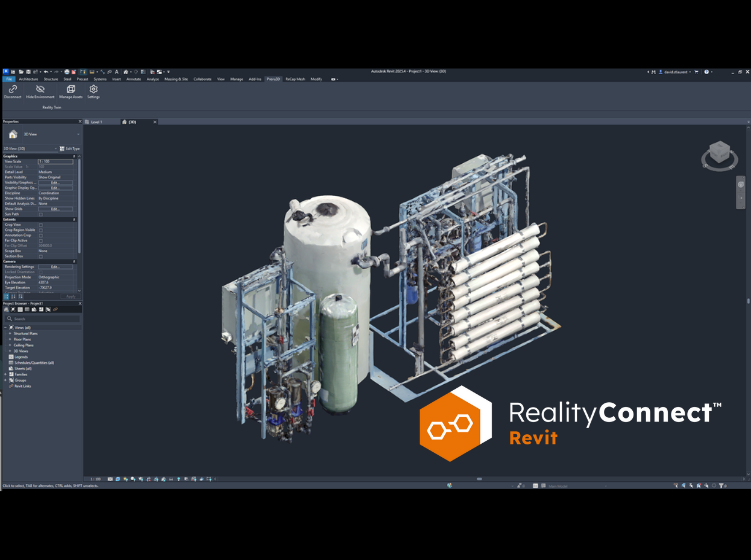Switch to the Structure ribbon tab
The height and width of the screenshot is (560, 751).
tap(51, 79)
